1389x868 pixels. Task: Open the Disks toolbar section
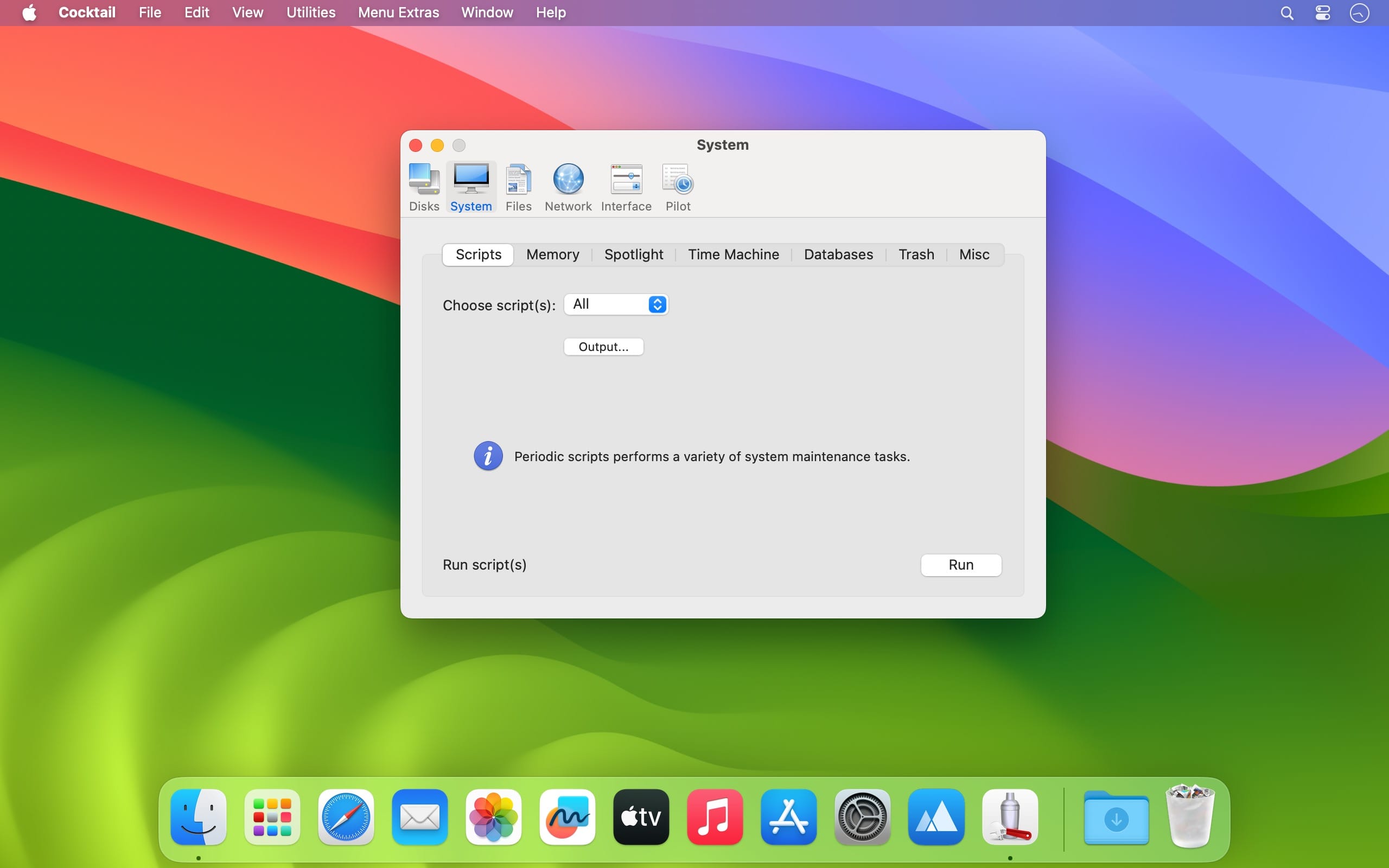(x=424, y=188)
